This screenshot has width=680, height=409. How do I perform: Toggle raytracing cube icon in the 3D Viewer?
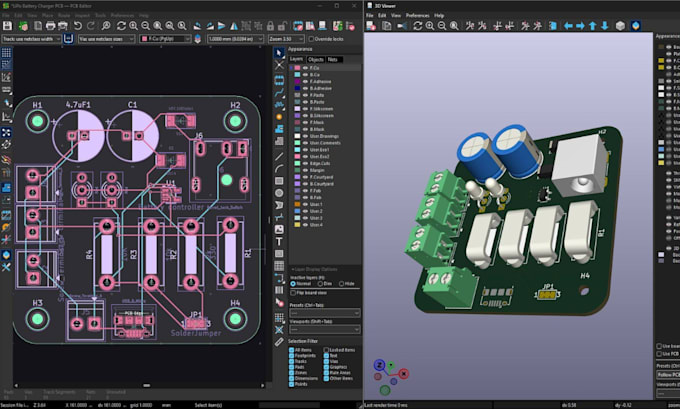pyautogui.click(x=620, y=26)
